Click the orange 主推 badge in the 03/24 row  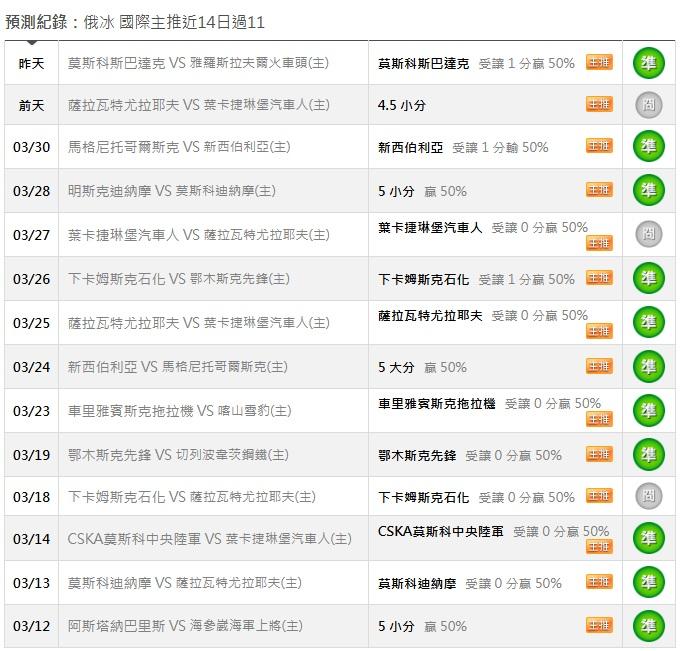[x=599, y=366]
